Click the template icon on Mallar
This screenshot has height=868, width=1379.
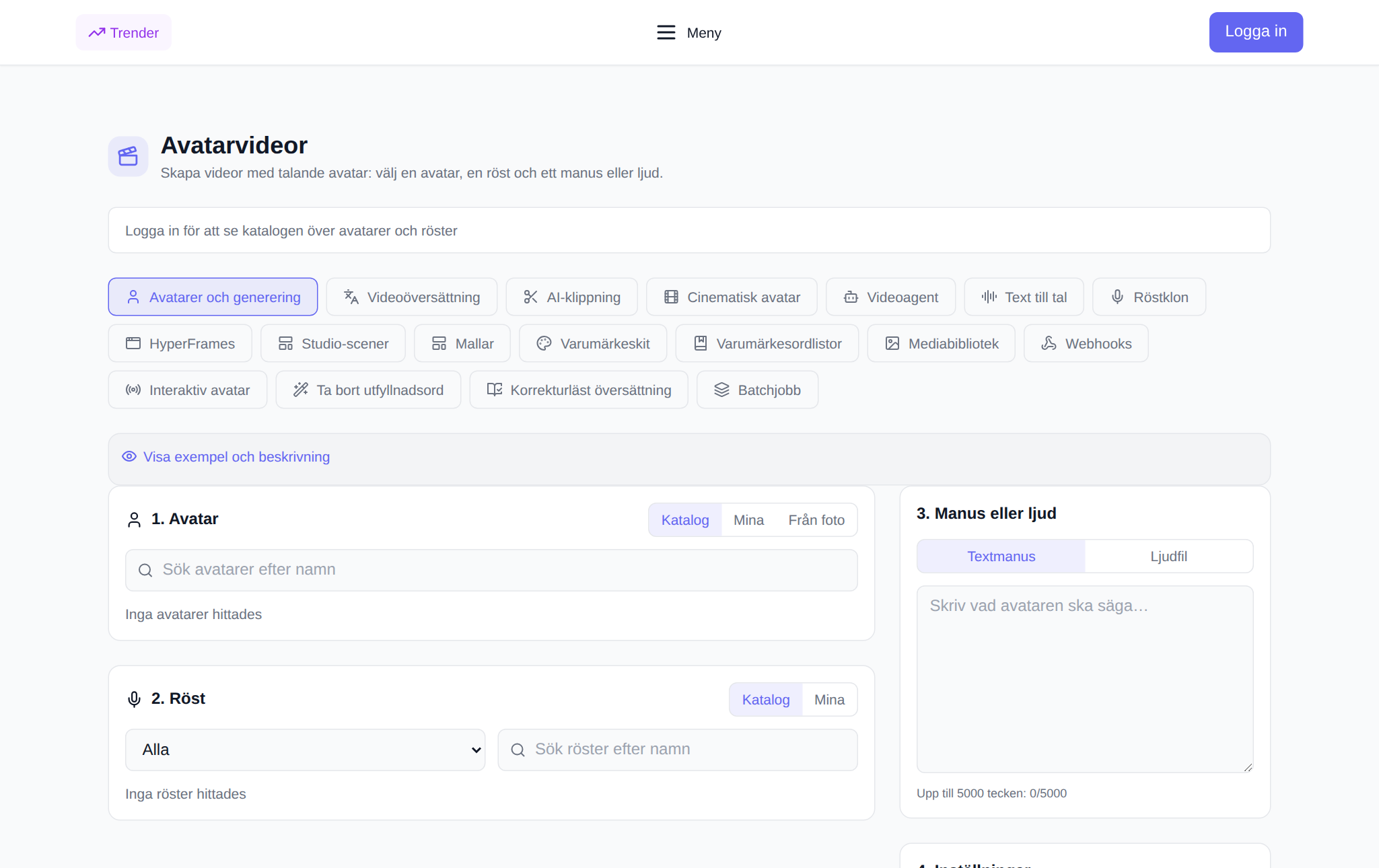pos(439,343)
